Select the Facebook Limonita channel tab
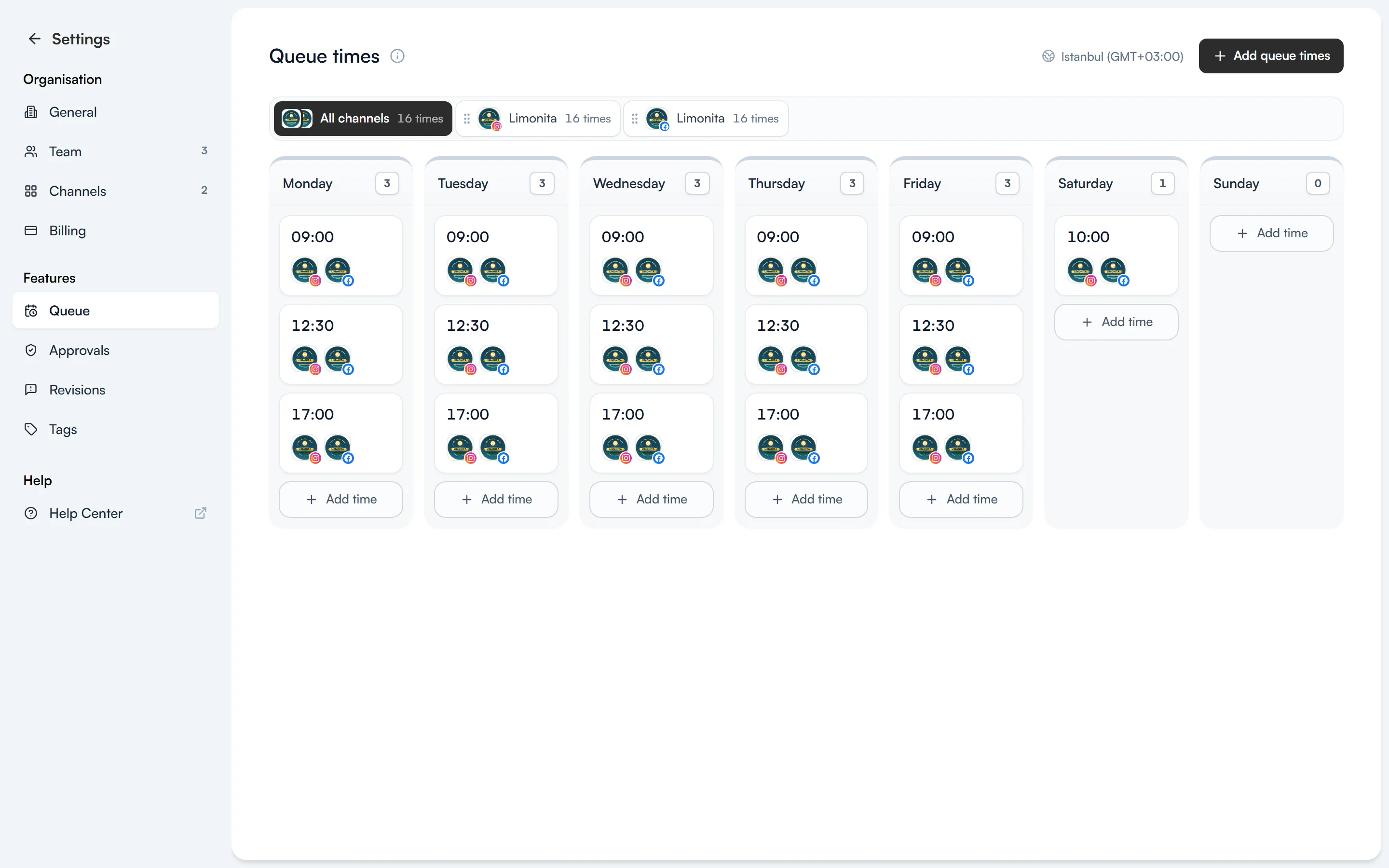The image size is (1389, 868). coord(706,119)
